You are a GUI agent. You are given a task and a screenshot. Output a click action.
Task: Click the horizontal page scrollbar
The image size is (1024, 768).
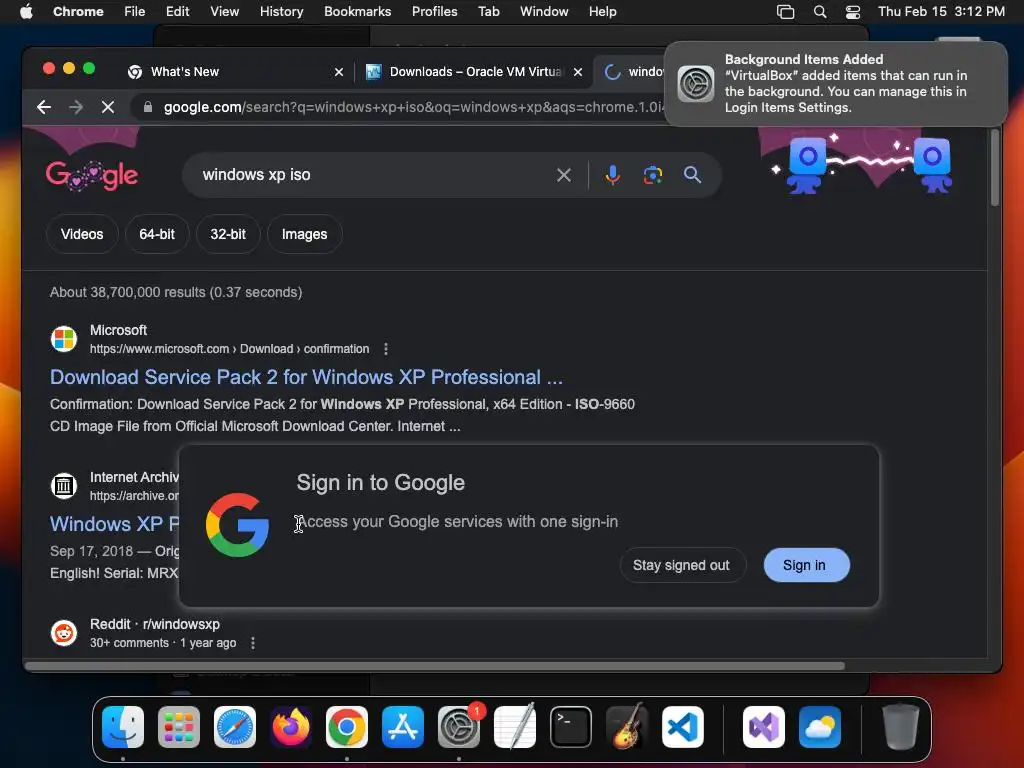pyautogui.click(x=434, y=666)
